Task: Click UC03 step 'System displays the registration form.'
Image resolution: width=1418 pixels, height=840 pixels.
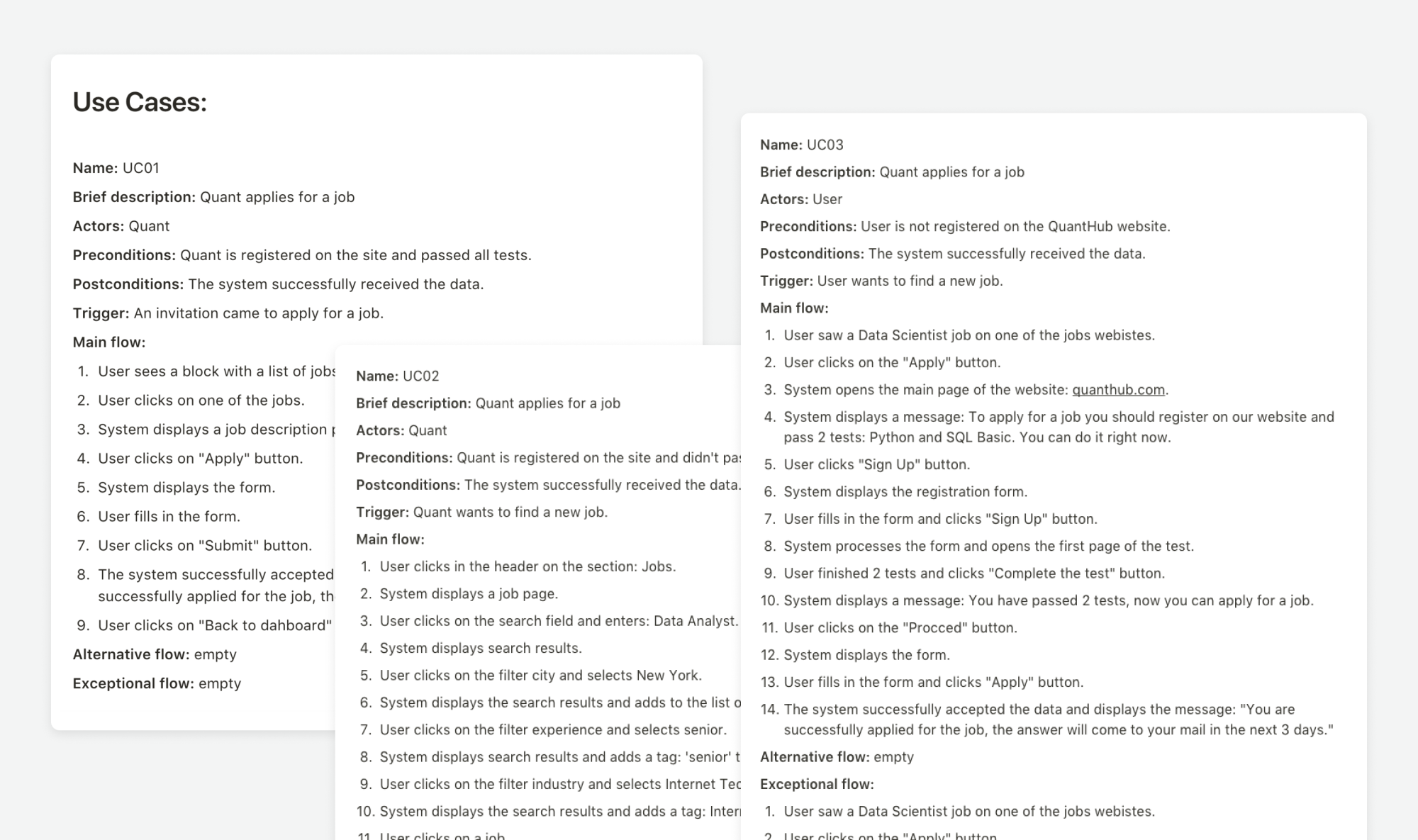Action: [x=905, y=492]
